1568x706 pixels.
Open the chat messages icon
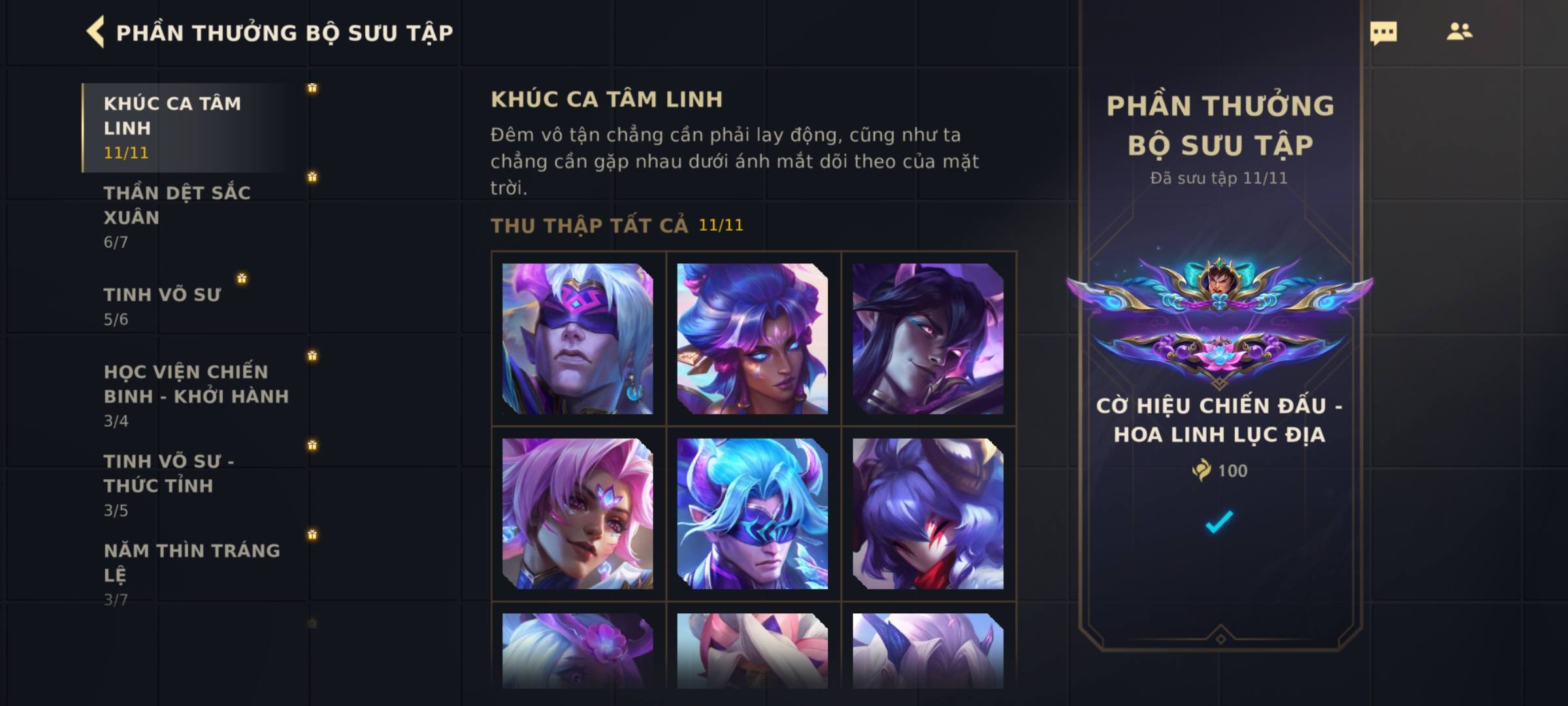1383,32
